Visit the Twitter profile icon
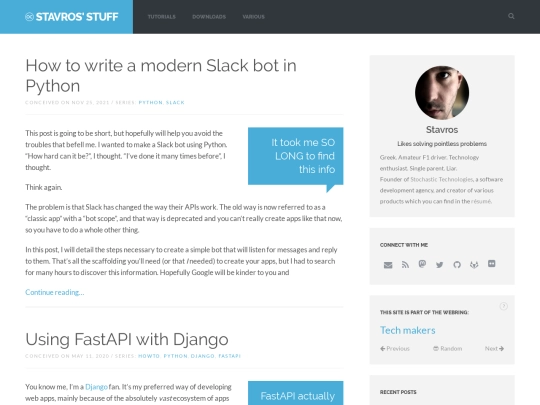This screenshot has height=405, width=540. coord(439,264)
